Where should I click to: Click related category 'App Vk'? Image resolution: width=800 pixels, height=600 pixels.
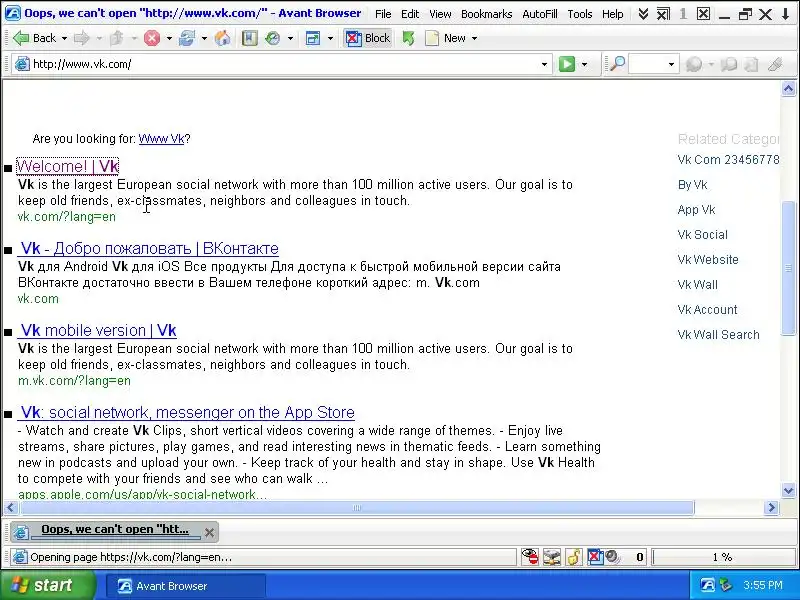696,210
